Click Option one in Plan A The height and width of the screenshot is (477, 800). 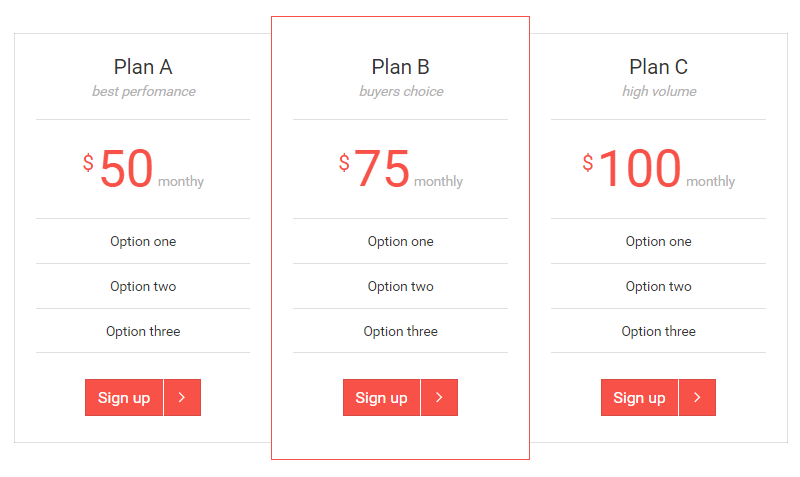click(143, 241)
